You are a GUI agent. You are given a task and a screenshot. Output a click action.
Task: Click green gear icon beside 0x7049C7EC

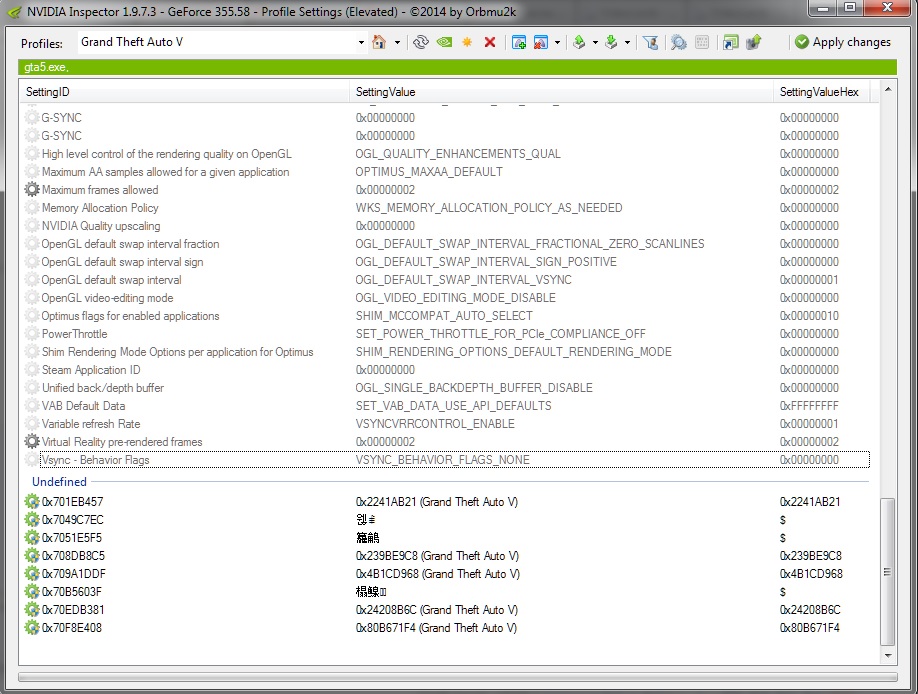32,519
